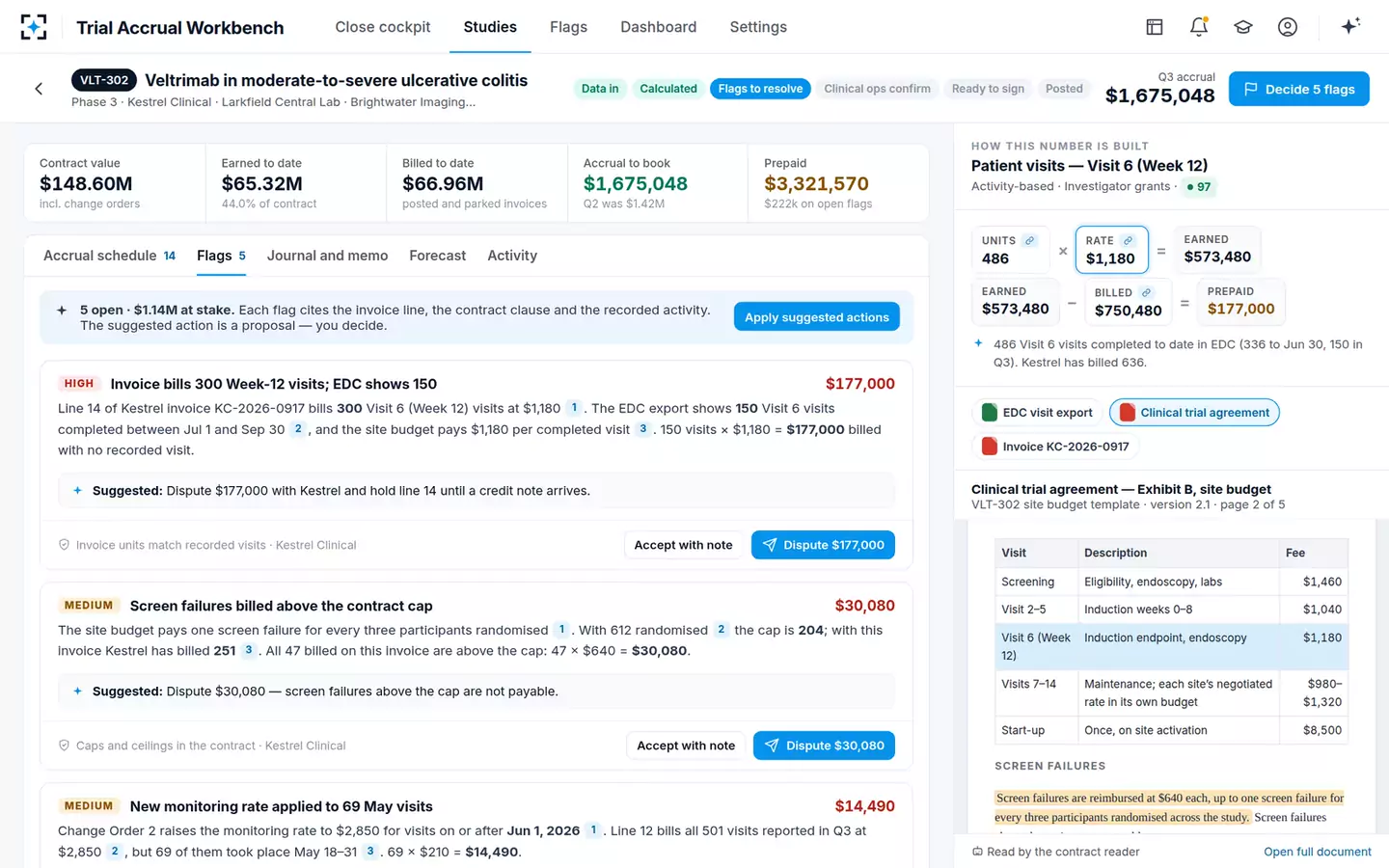Click the Dispute $177,000 button

pos(823,545)
